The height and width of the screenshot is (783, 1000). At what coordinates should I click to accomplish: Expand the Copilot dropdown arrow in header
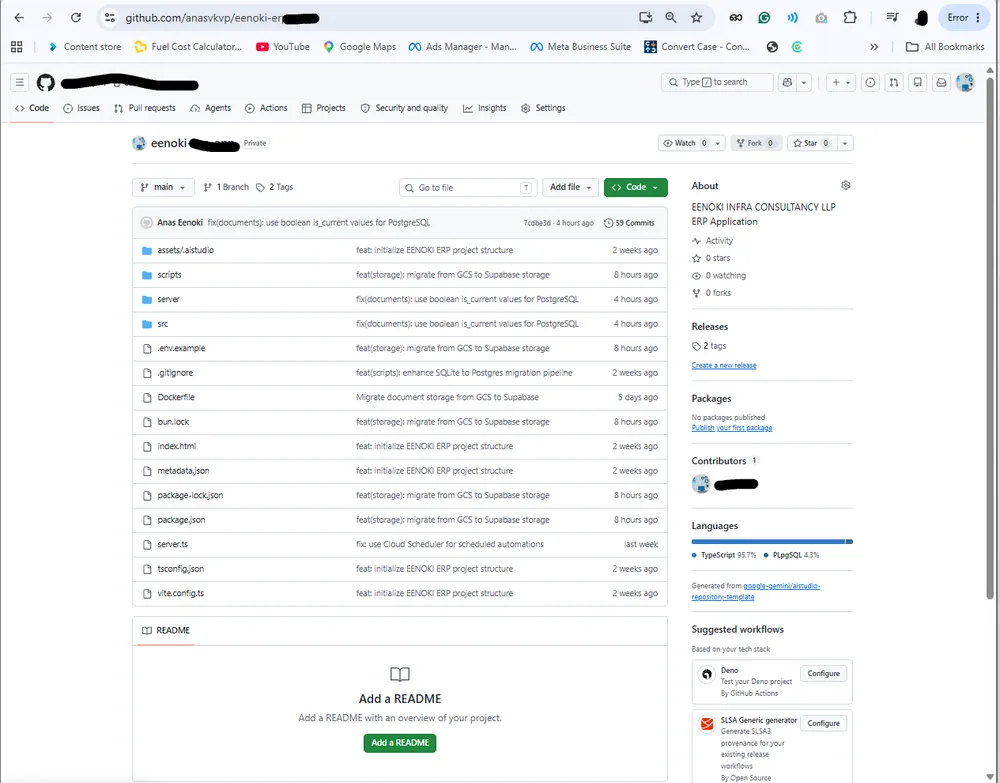point(804,82)
